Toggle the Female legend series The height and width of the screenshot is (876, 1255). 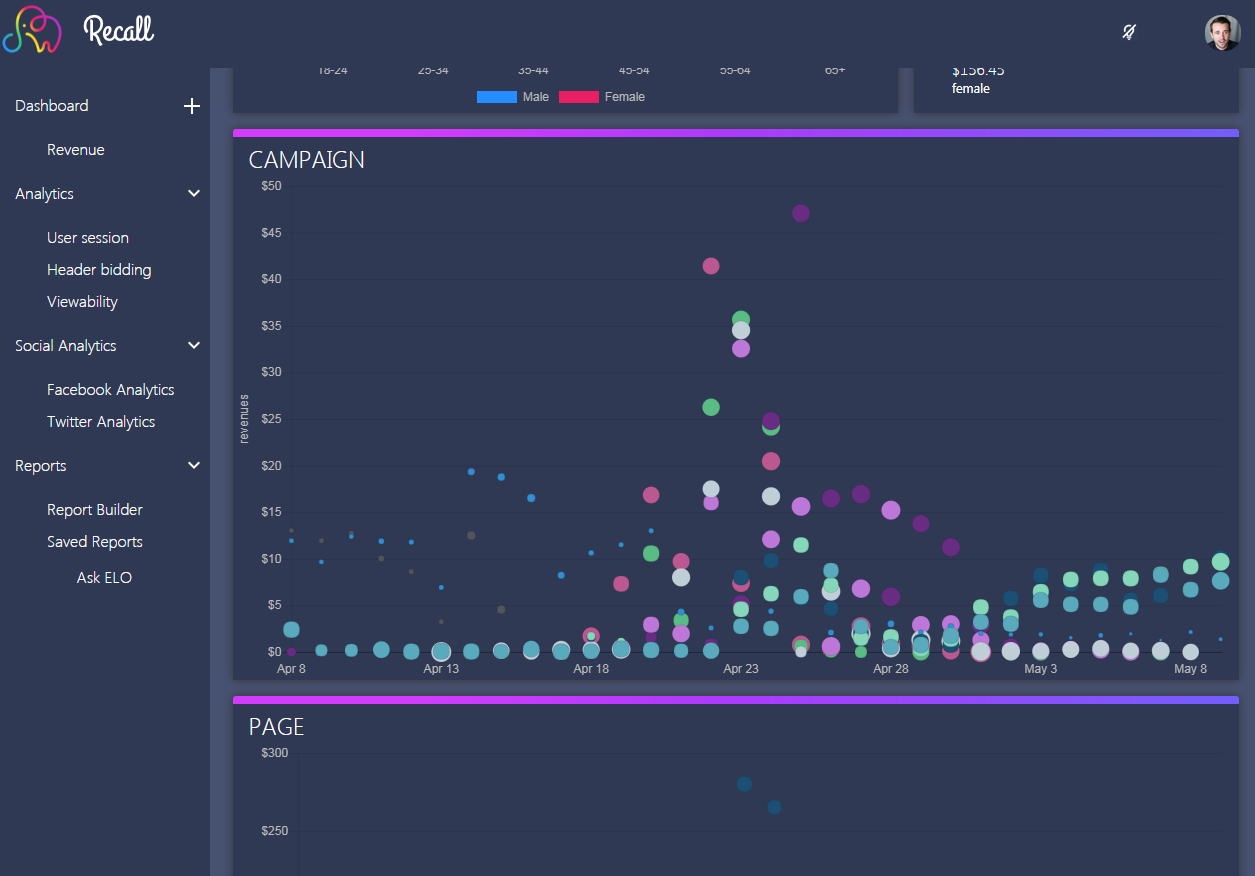tap(602, 97)
